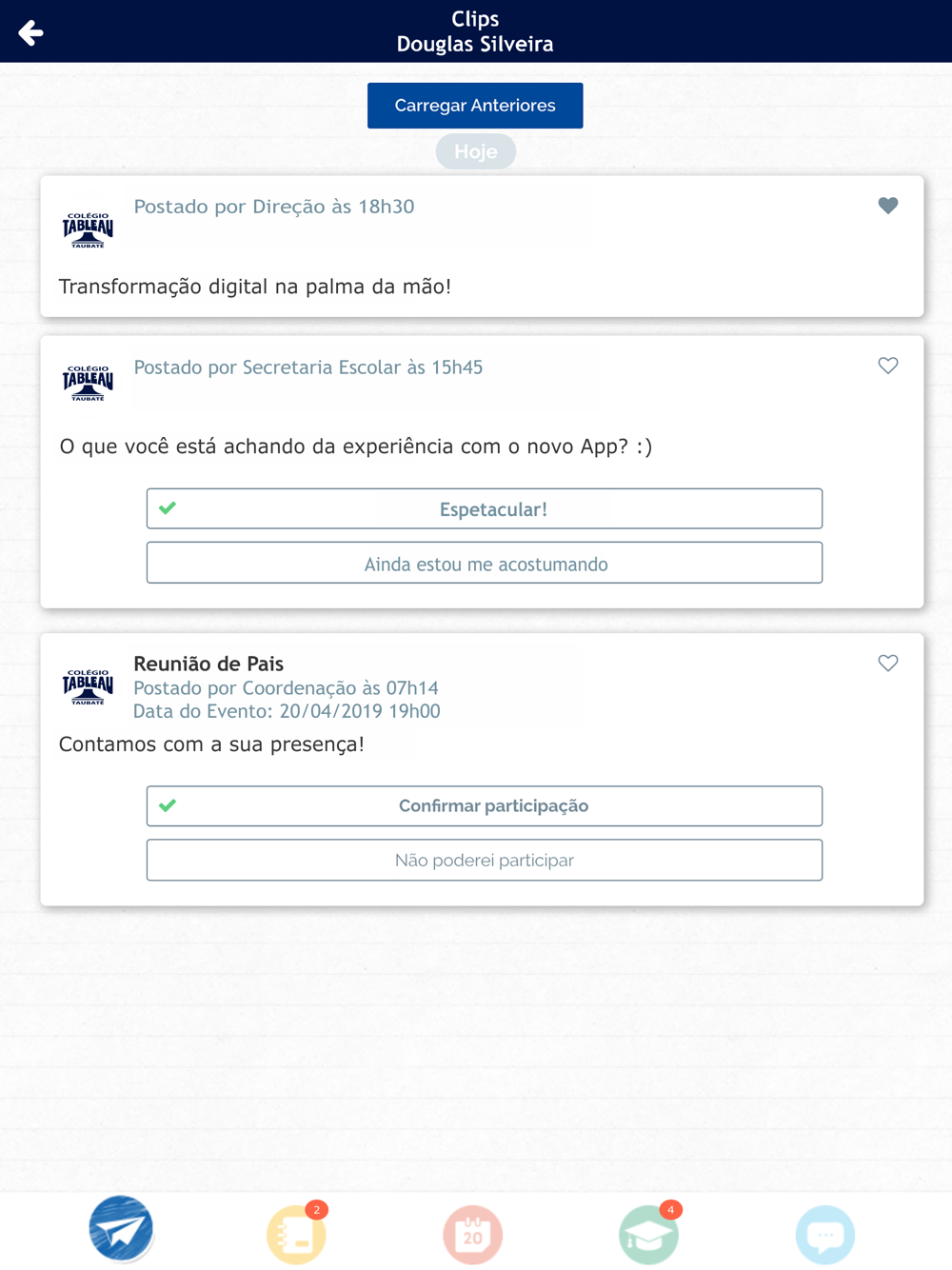The image size is (952, 1270).
Task: Open the Transformação digital post text
Action: click(x=255, y=287)
